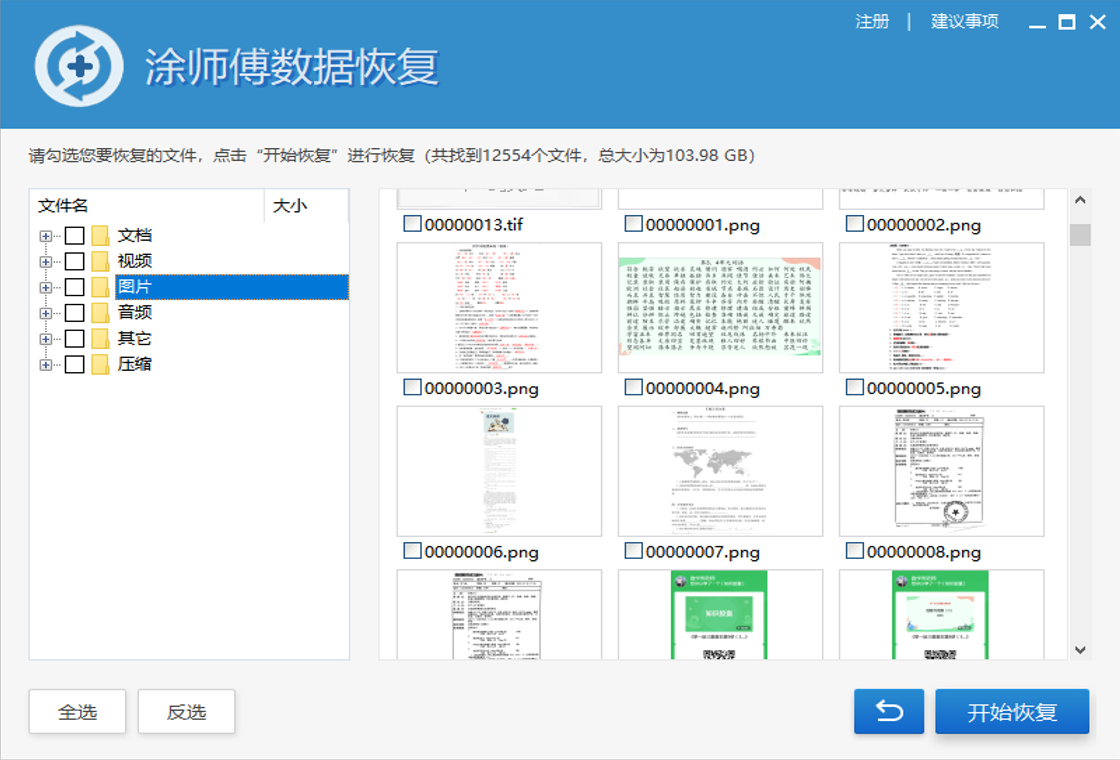Click the 压缩 folder icon
Image resolution: width=1120 pixels, height=760 pixels.
[100, 365]
